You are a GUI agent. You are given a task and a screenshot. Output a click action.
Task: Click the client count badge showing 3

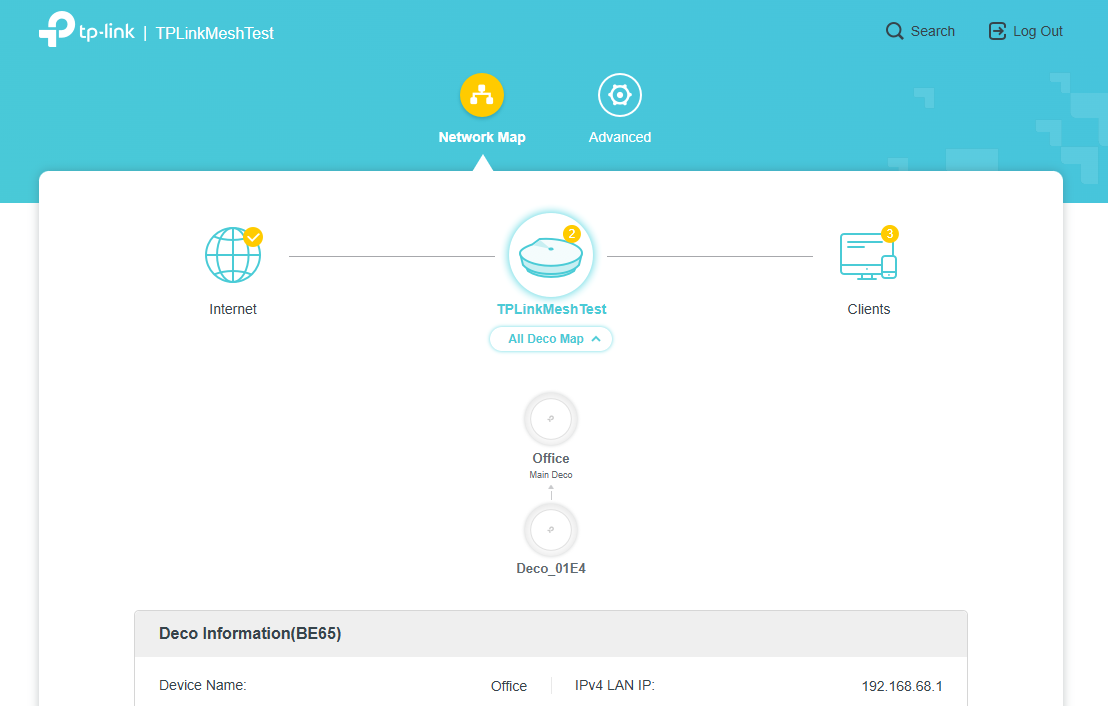click(x=890, y=234)
